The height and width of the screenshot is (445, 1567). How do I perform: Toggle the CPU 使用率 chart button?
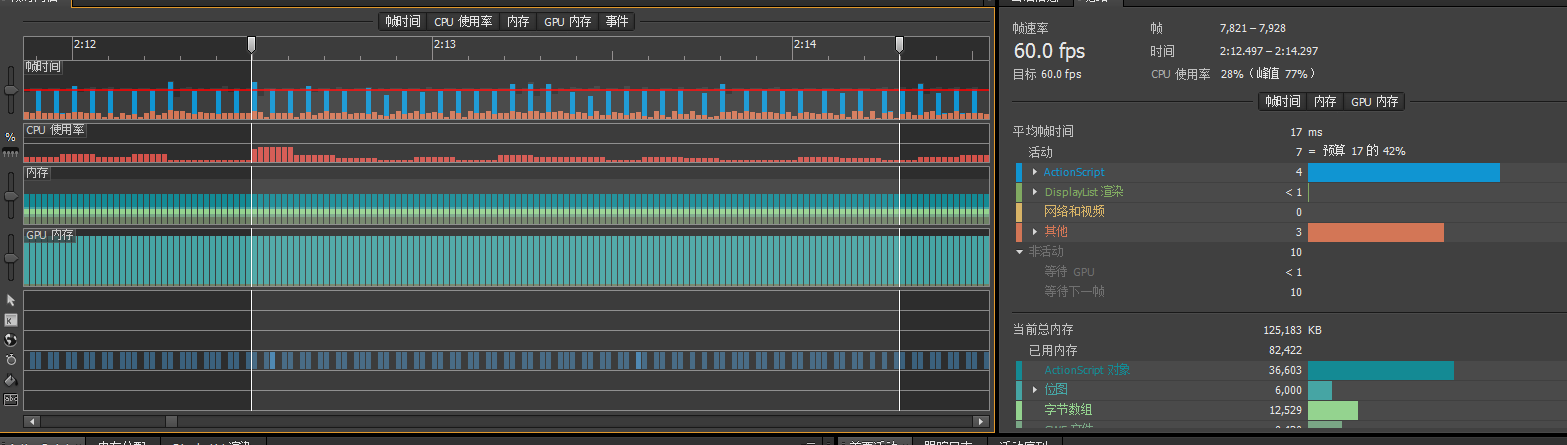pos(463,21)
